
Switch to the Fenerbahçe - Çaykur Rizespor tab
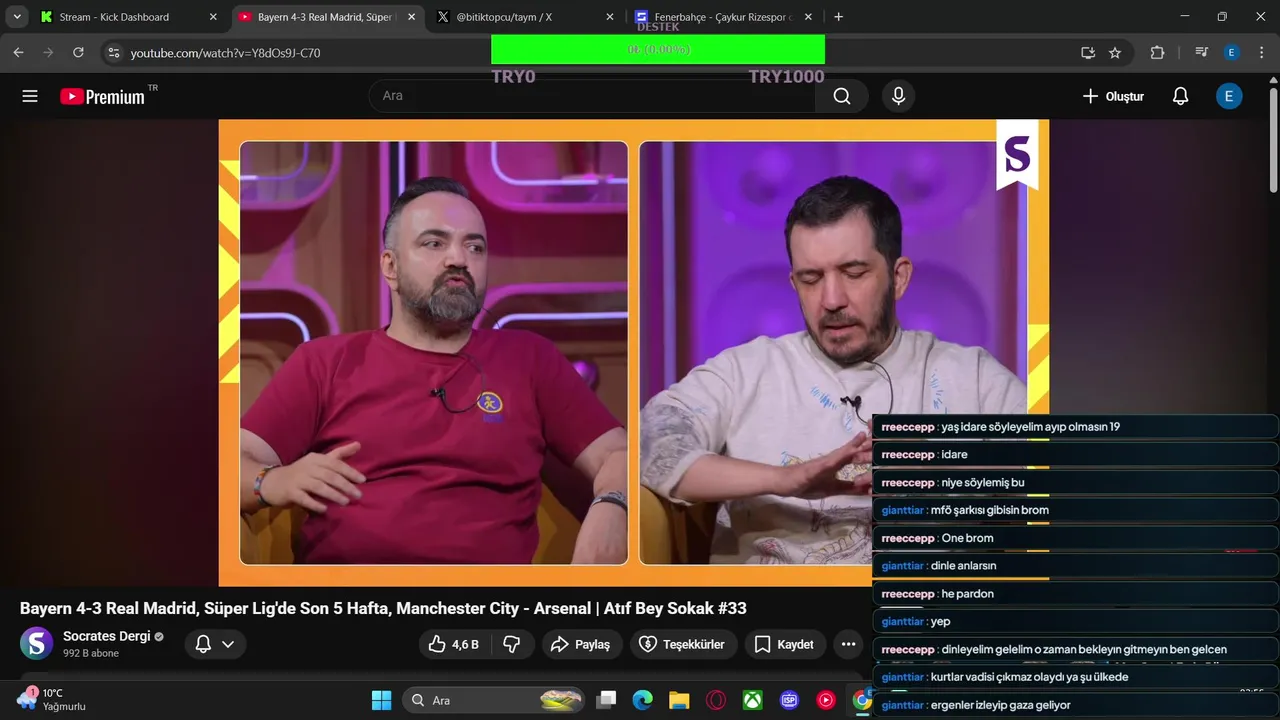[x=725, y=17]
